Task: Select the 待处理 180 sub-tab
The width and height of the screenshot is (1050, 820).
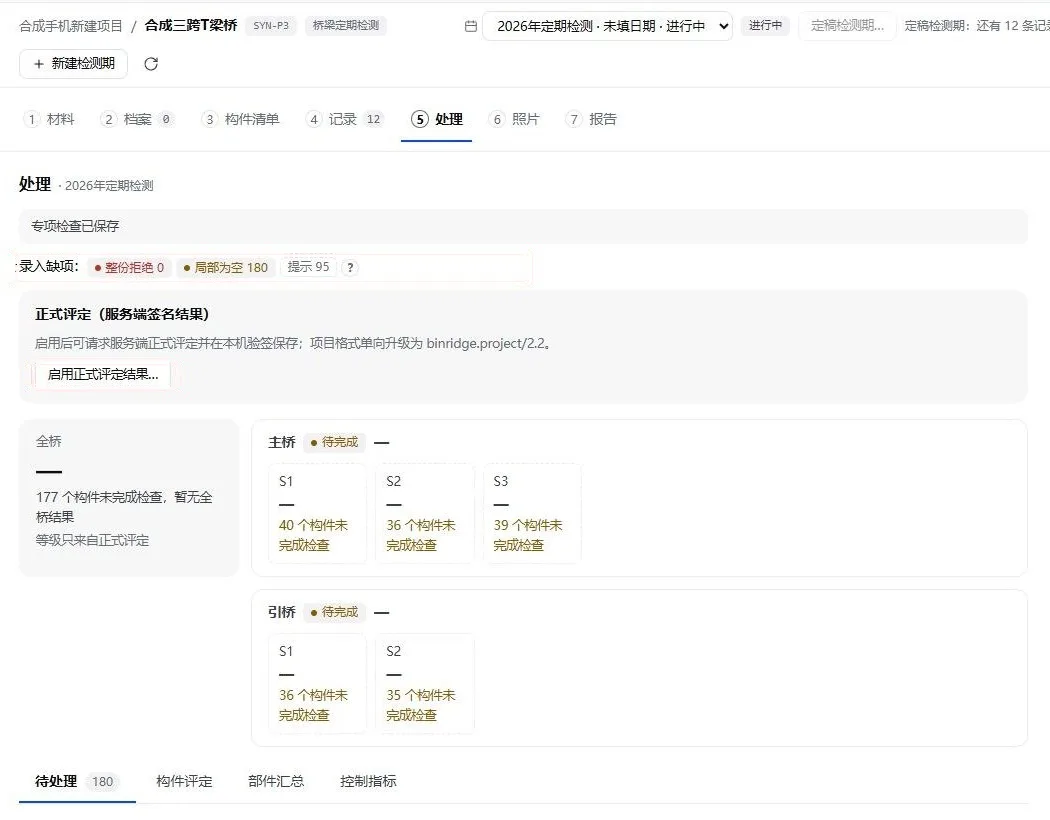Action: tap(77, 781)
